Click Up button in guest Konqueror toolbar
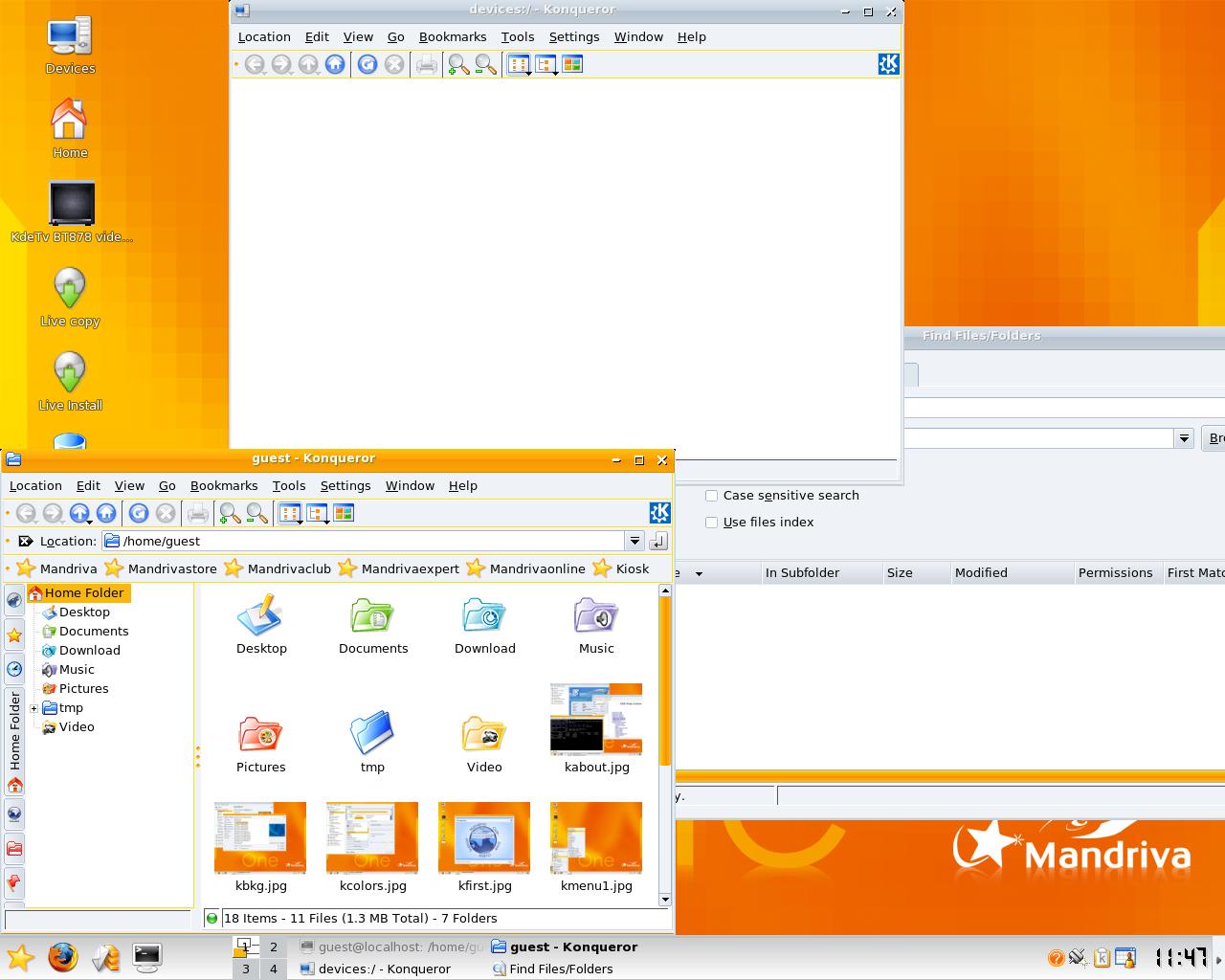Viewport: 1225px width, 980px height. click(x=79, y=513)
